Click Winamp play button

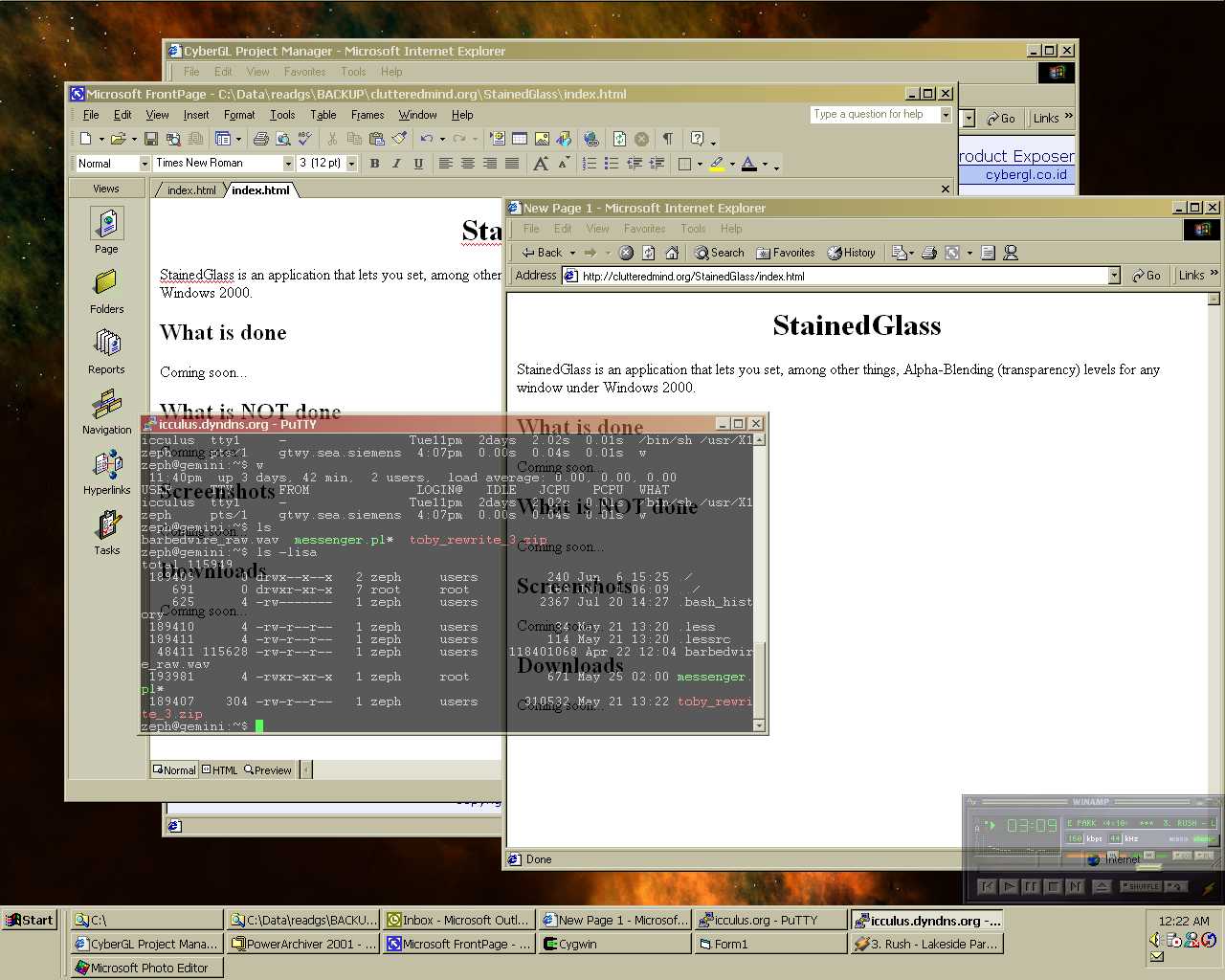1010,886
